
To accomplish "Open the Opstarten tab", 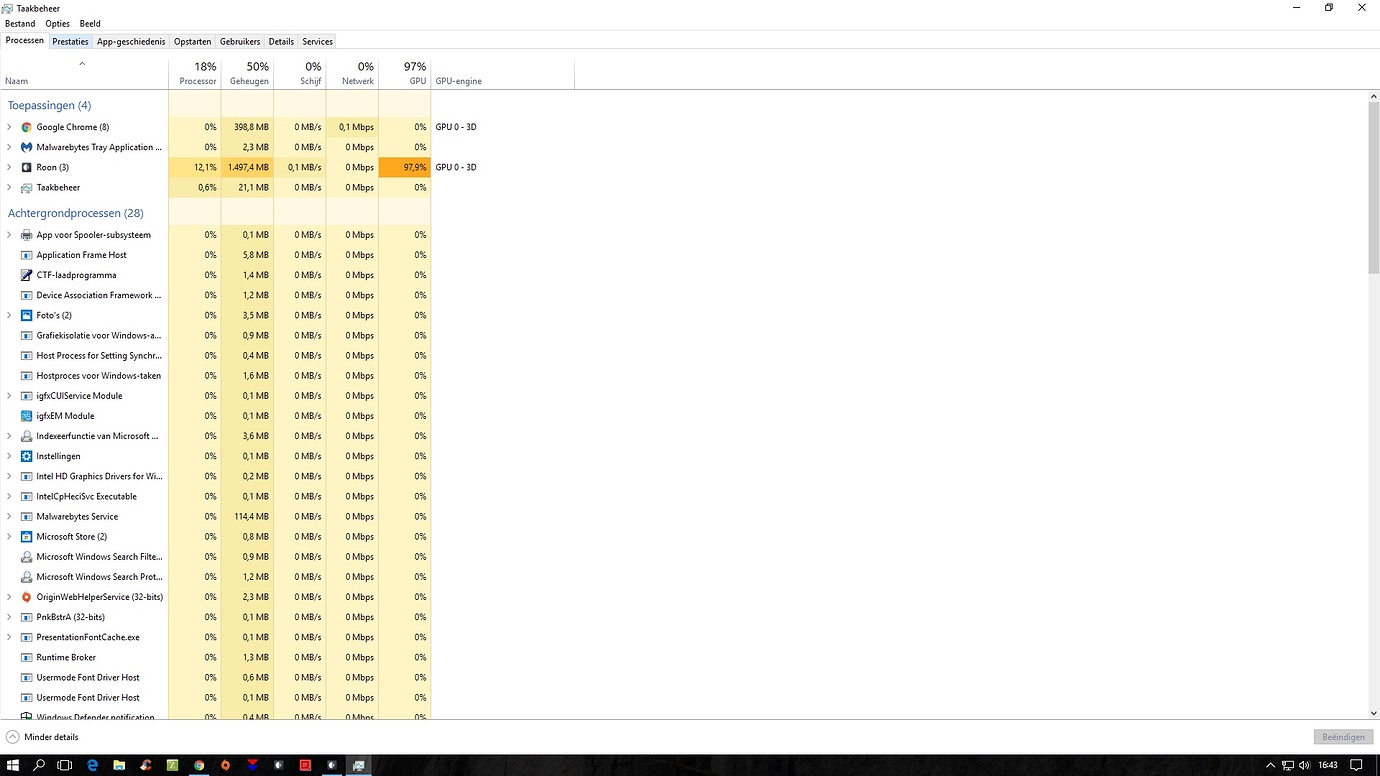I will coord(192,41).
